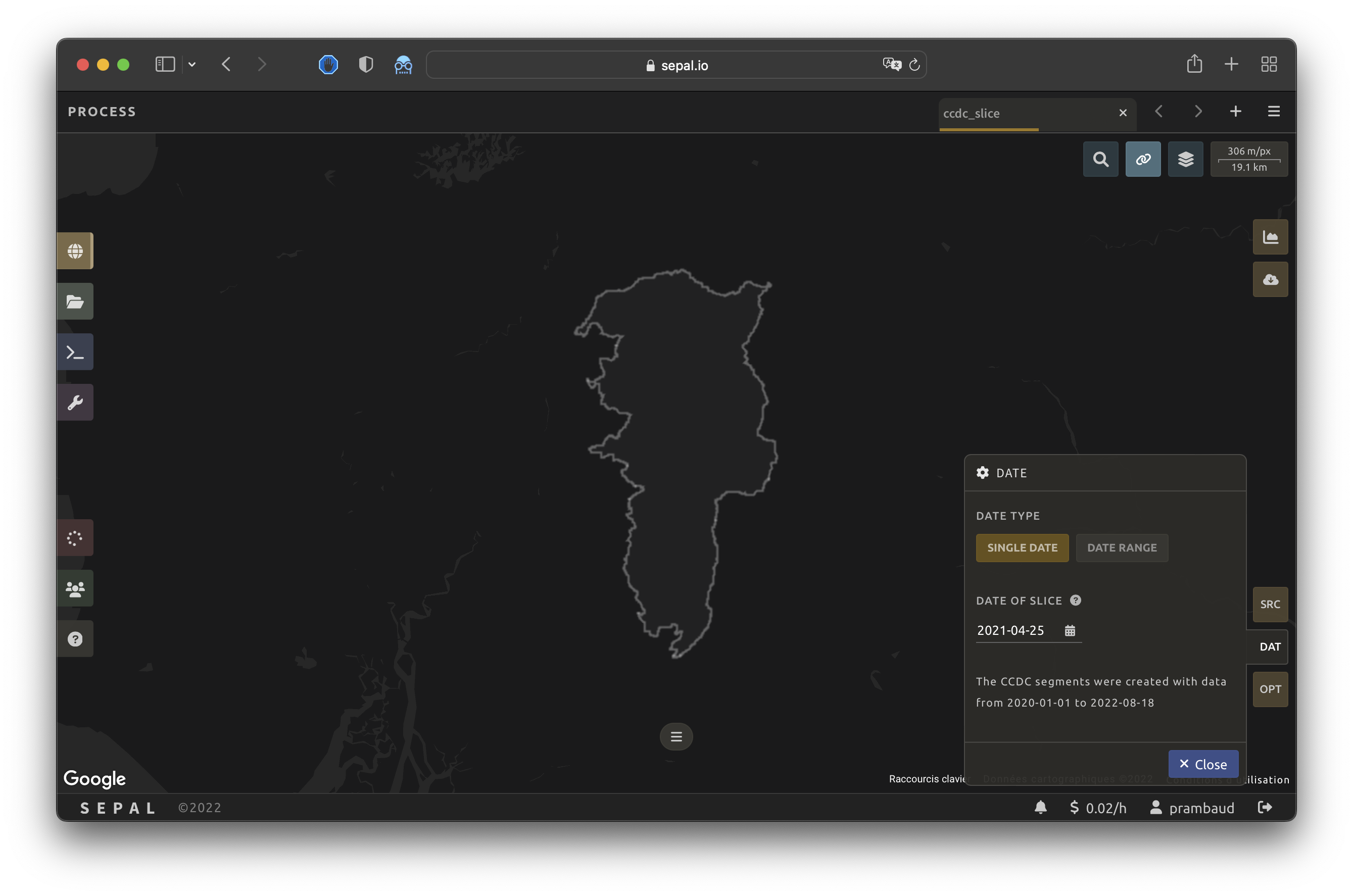Click the map search magnifier icon
Image resolution: width=1353 pixels, height=896 pixels.
(x=1100, y=159)
